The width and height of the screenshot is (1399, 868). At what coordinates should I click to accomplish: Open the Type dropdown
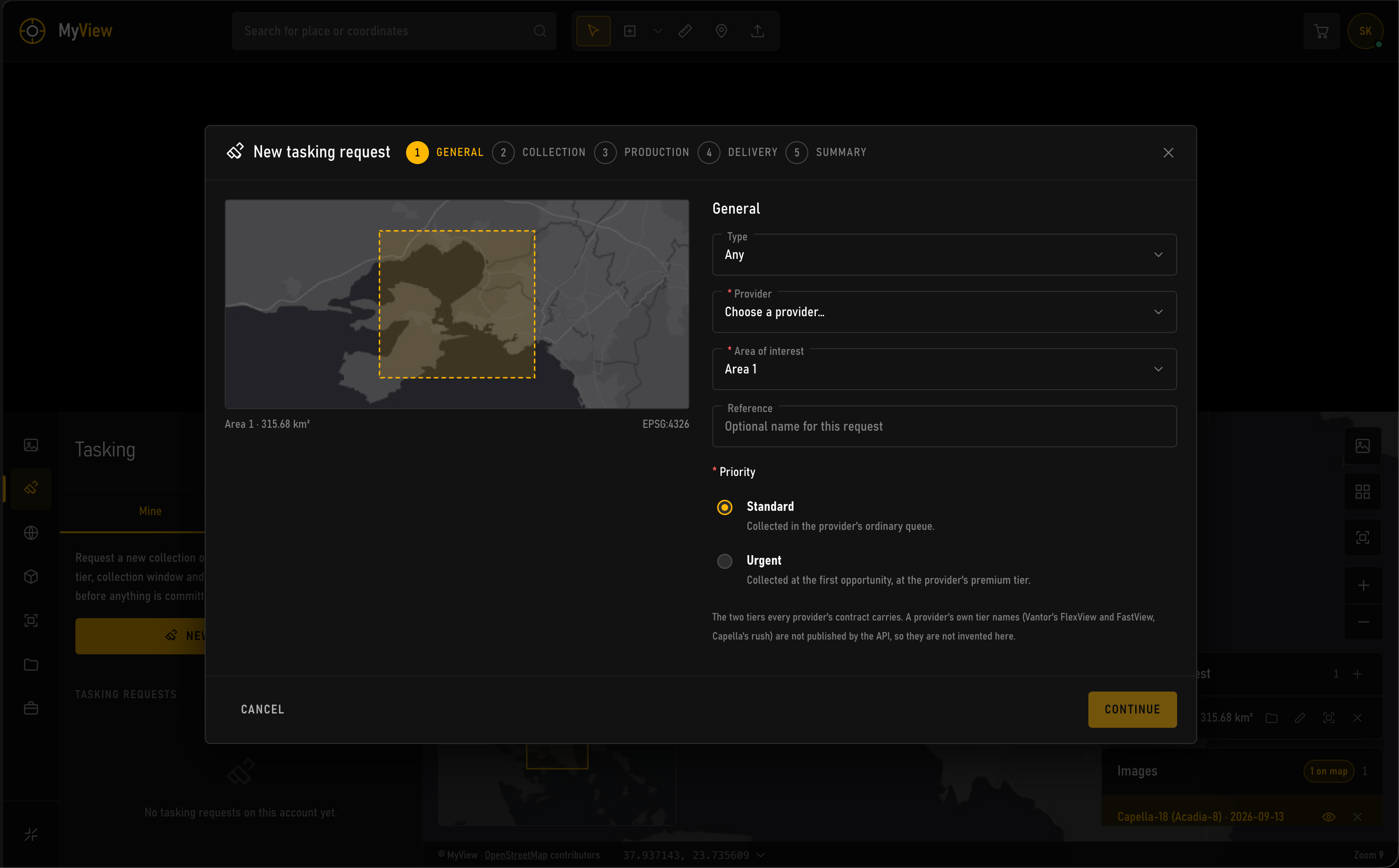(x=944, y=254)
